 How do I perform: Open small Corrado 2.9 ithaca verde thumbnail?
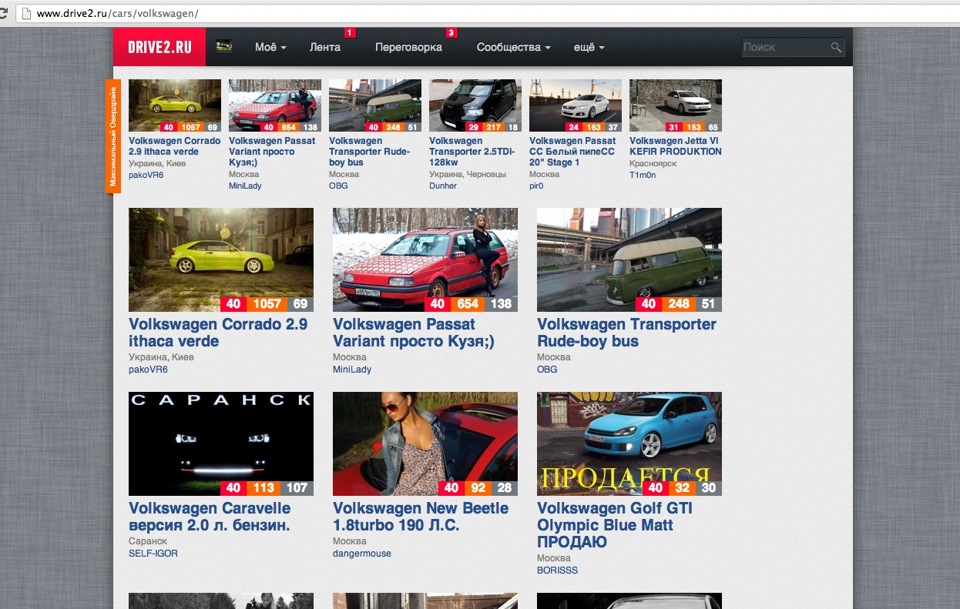pyautogui.click(x=174, y=105)
